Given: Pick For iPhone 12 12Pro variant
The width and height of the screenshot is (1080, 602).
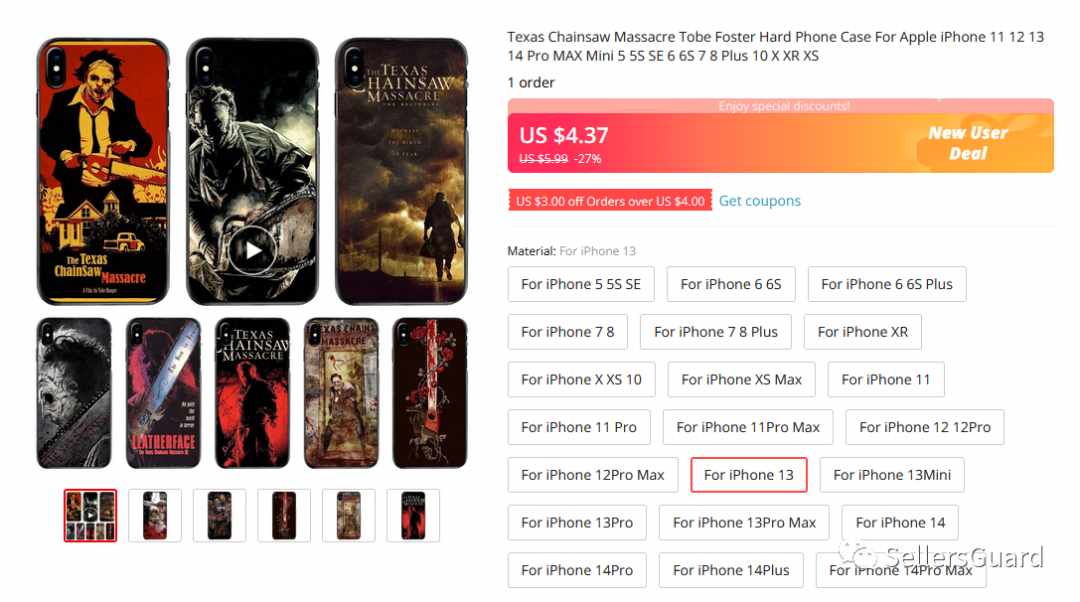Looking at the screenshot, I should click(924, 427).
